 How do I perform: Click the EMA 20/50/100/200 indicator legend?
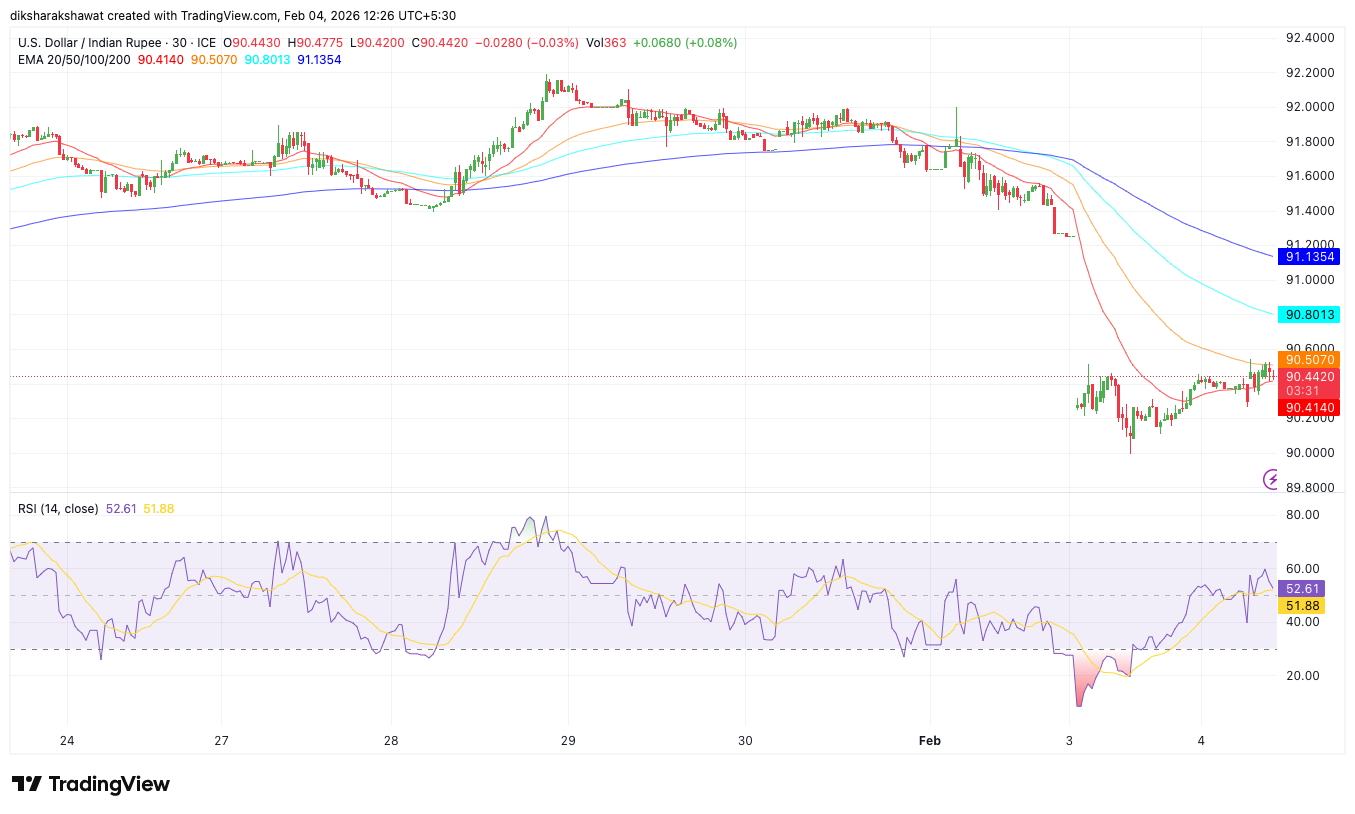(74, 60)
